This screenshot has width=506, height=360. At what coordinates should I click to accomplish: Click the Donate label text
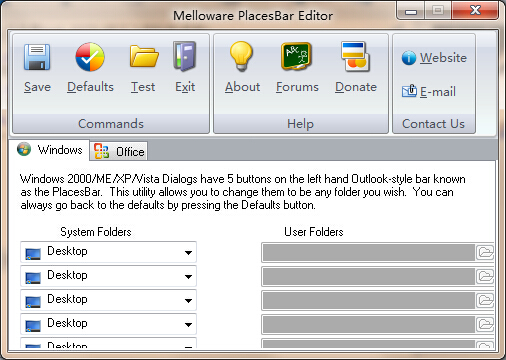(x=356, y=87)
